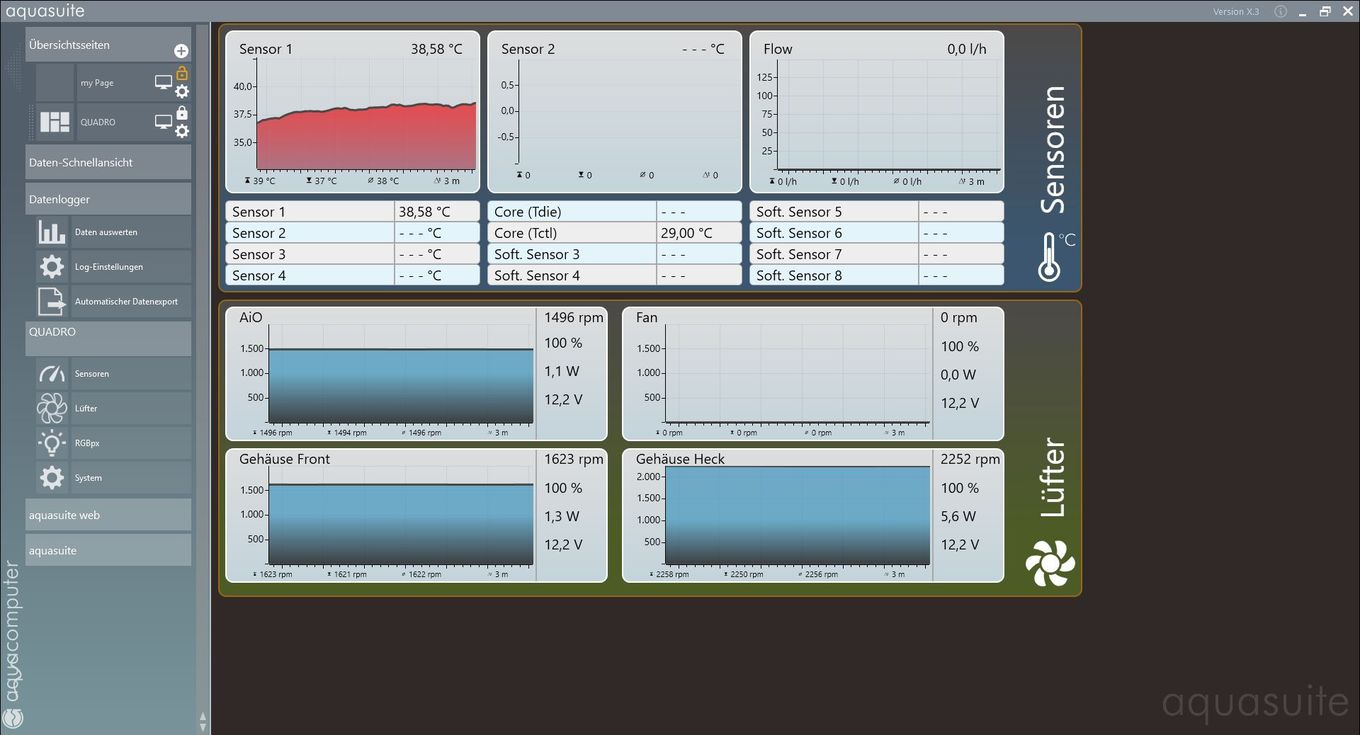Expand the aquasuite section at sidebar bottom
Viewport: 1360px width, 735px height.
108,550
